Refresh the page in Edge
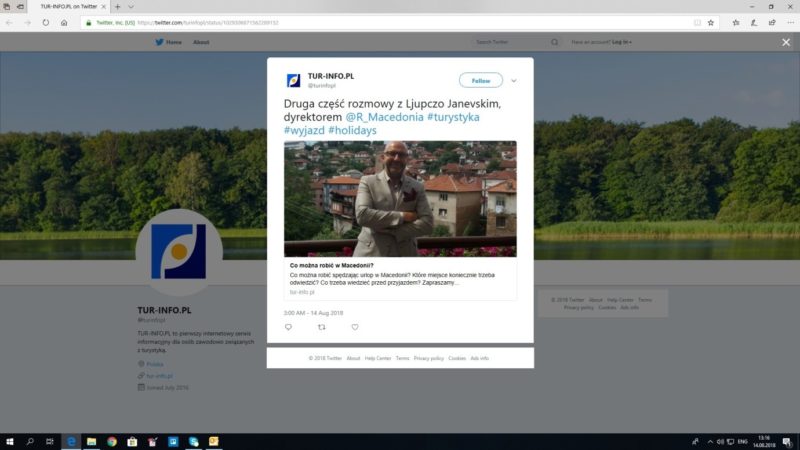800x450 pixels. [45, 22]
